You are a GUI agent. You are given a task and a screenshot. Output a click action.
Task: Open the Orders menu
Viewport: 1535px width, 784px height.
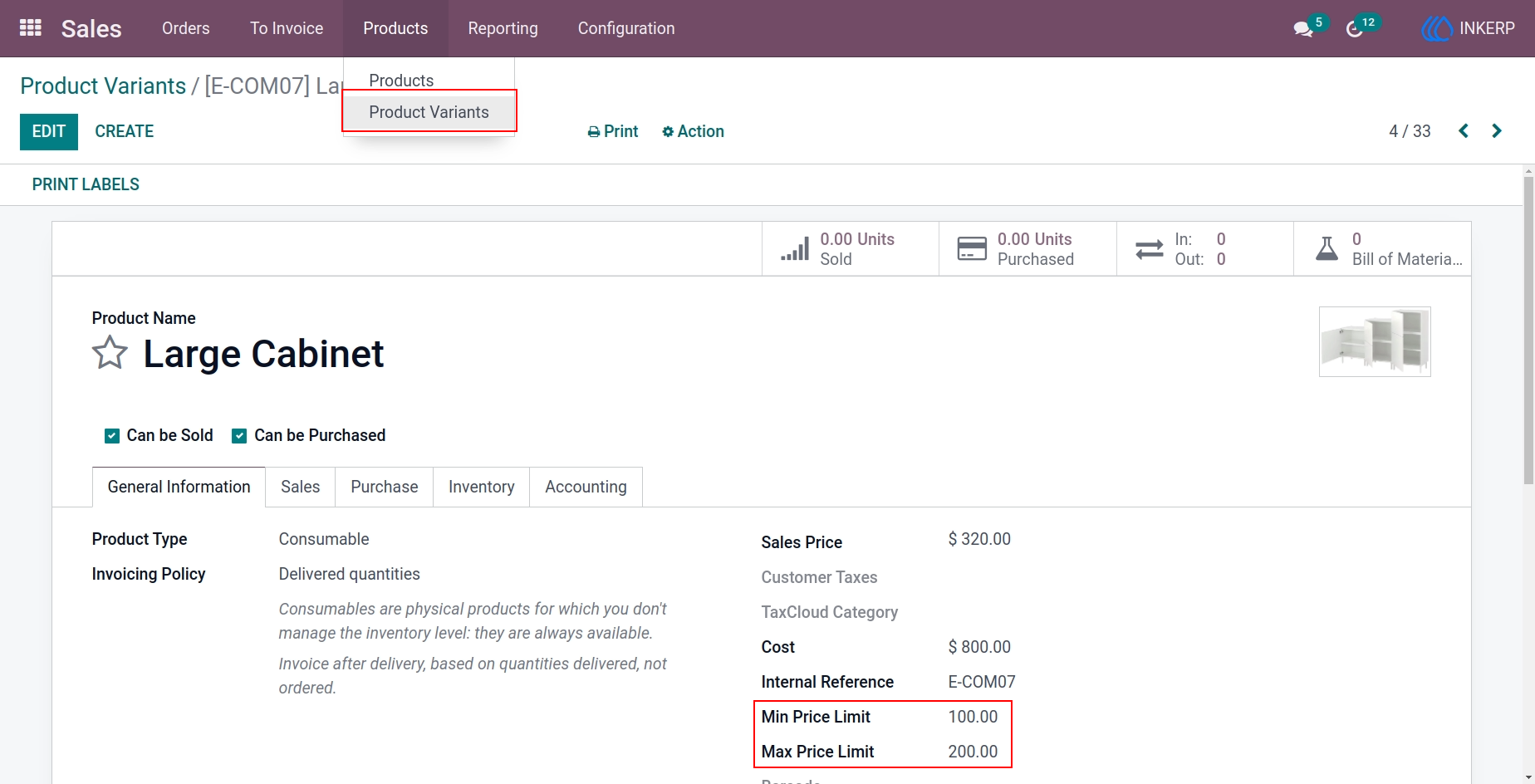(186, 28)
